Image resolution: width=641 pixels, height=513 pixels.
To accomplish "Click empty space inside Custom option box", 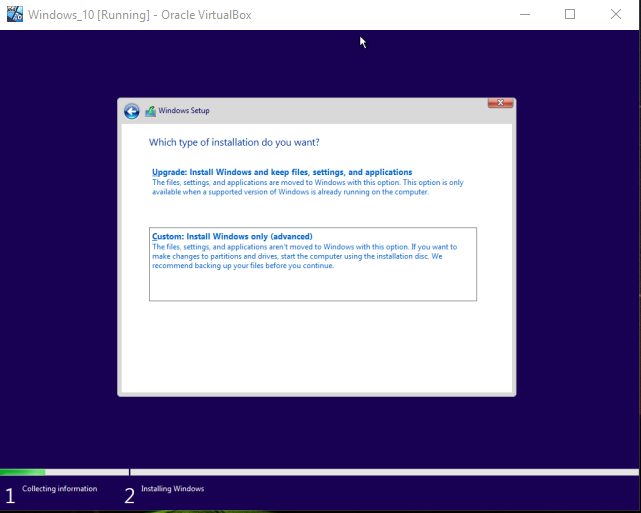I will [x=312, y=286].
